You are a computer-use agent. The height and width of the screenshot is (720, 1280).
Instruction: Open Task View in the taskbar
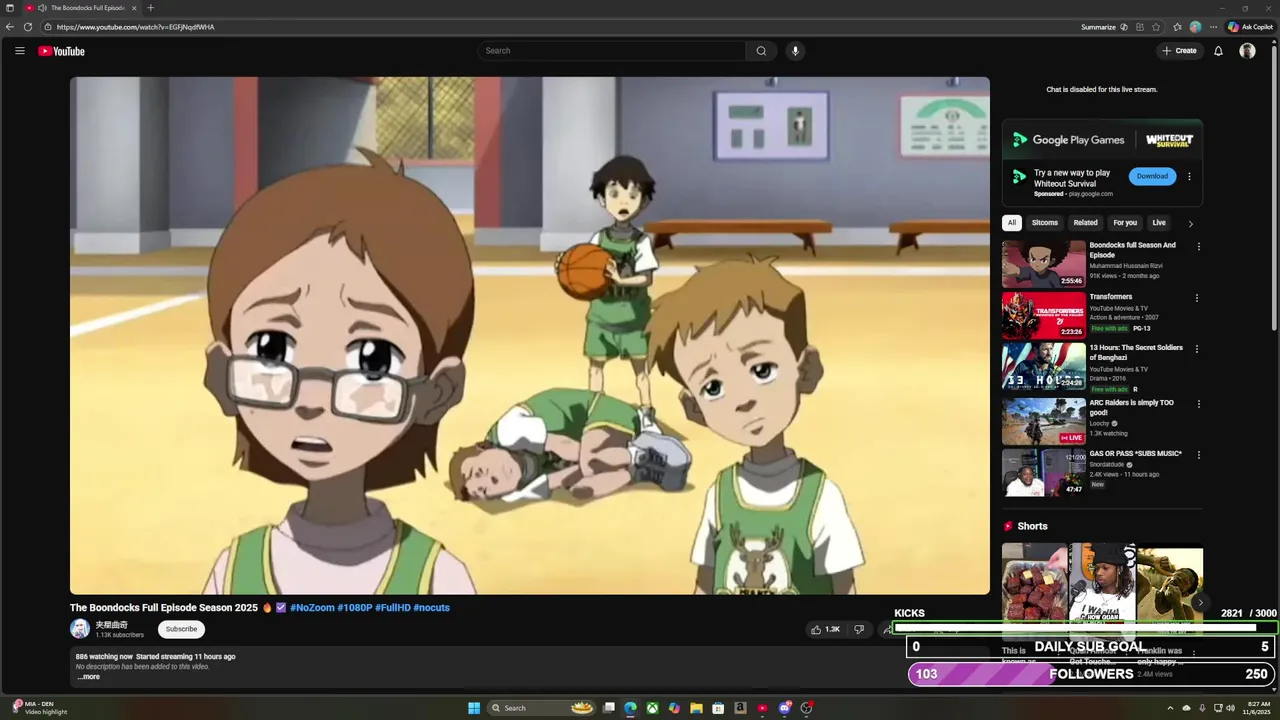point(608,708)
